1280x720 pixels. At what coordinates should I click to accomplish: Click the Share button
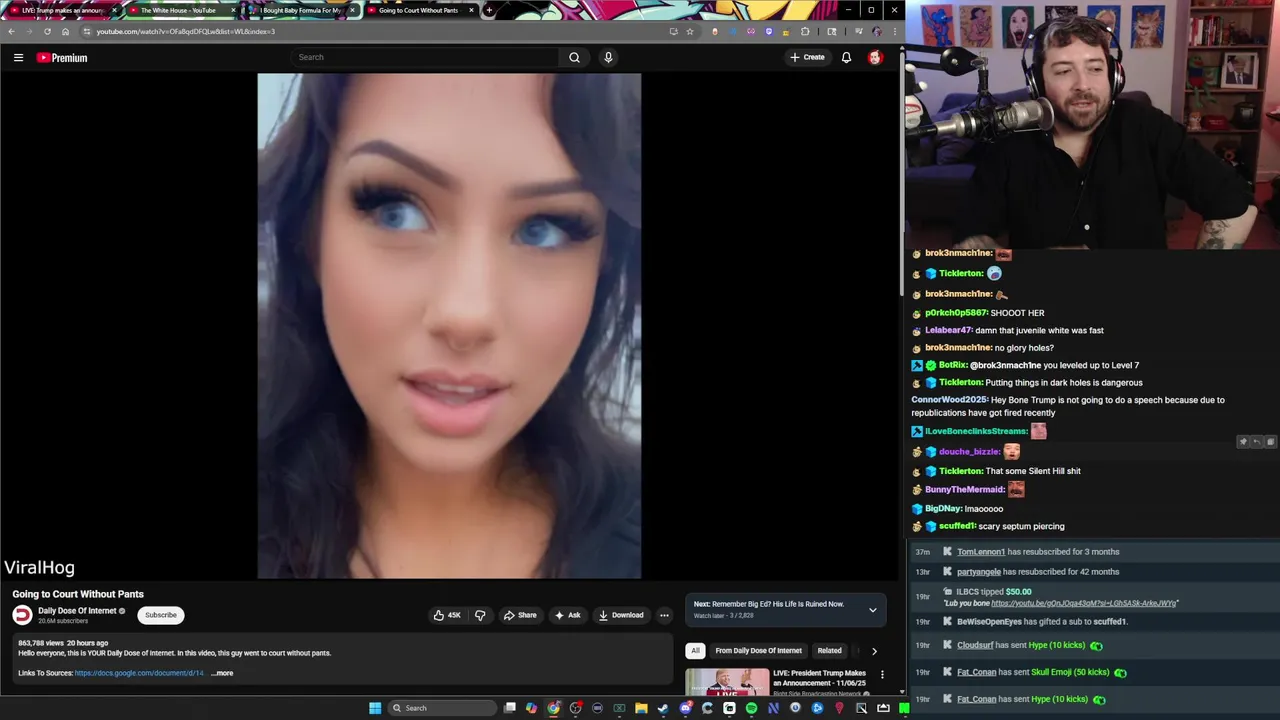point(520,615)
